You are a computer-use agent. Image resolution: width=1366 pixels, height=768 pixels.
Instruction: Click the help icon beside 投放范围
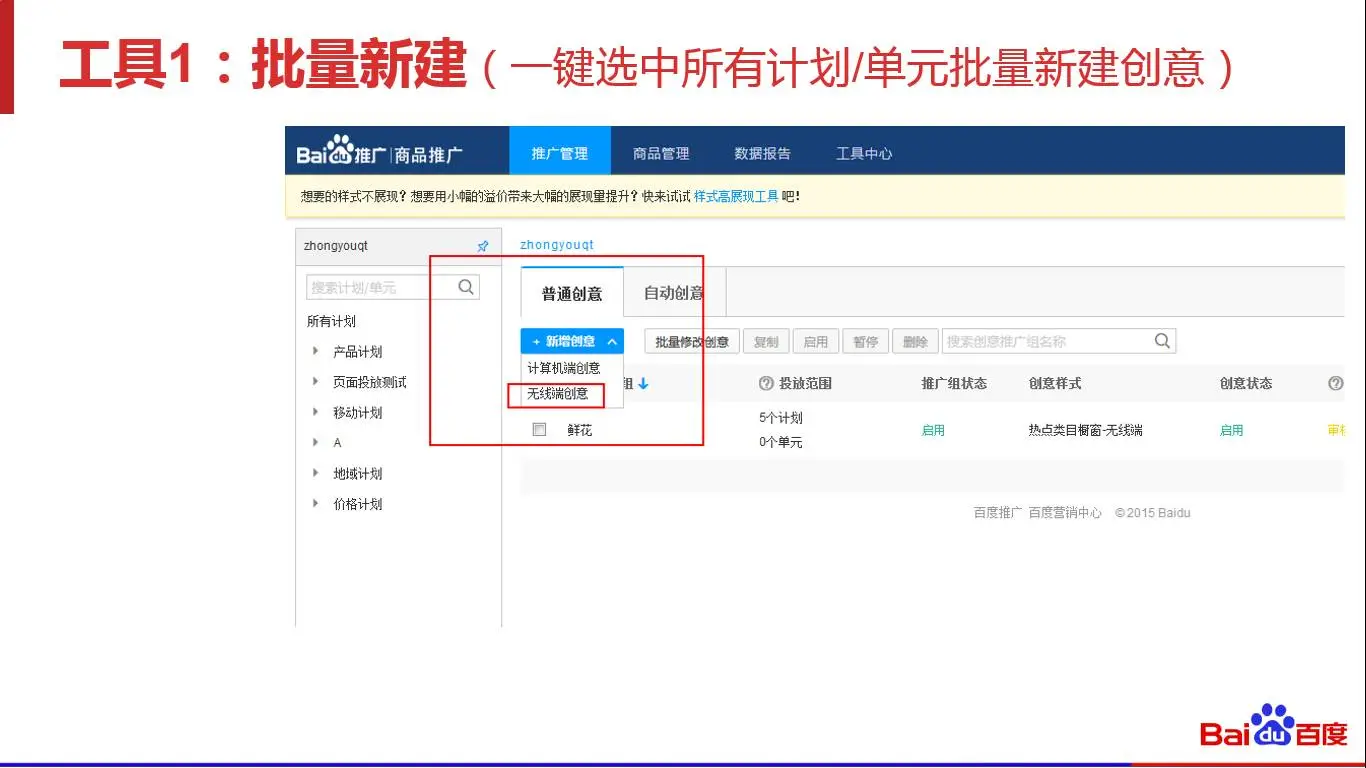click(766, 383)
